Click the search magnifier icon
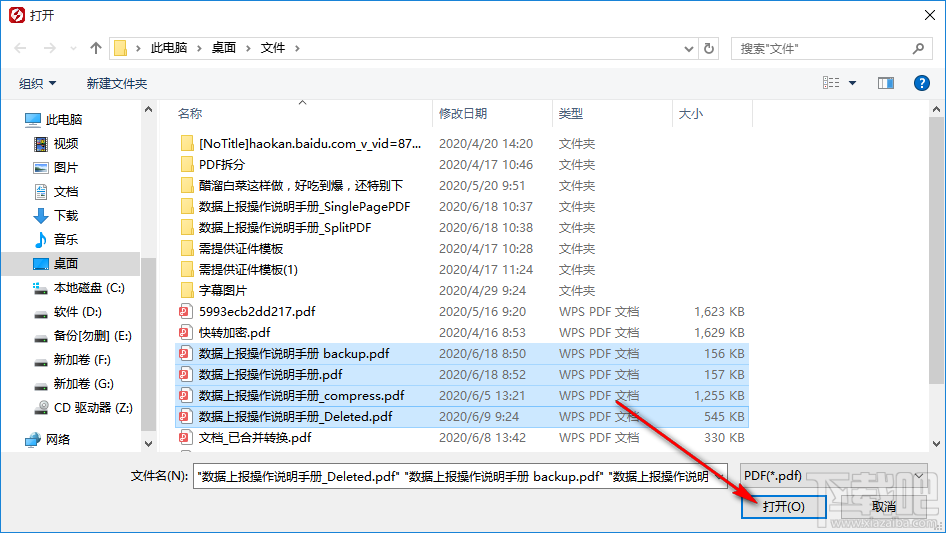The height and width of the screenshot is (533, 946). point(918,48)
